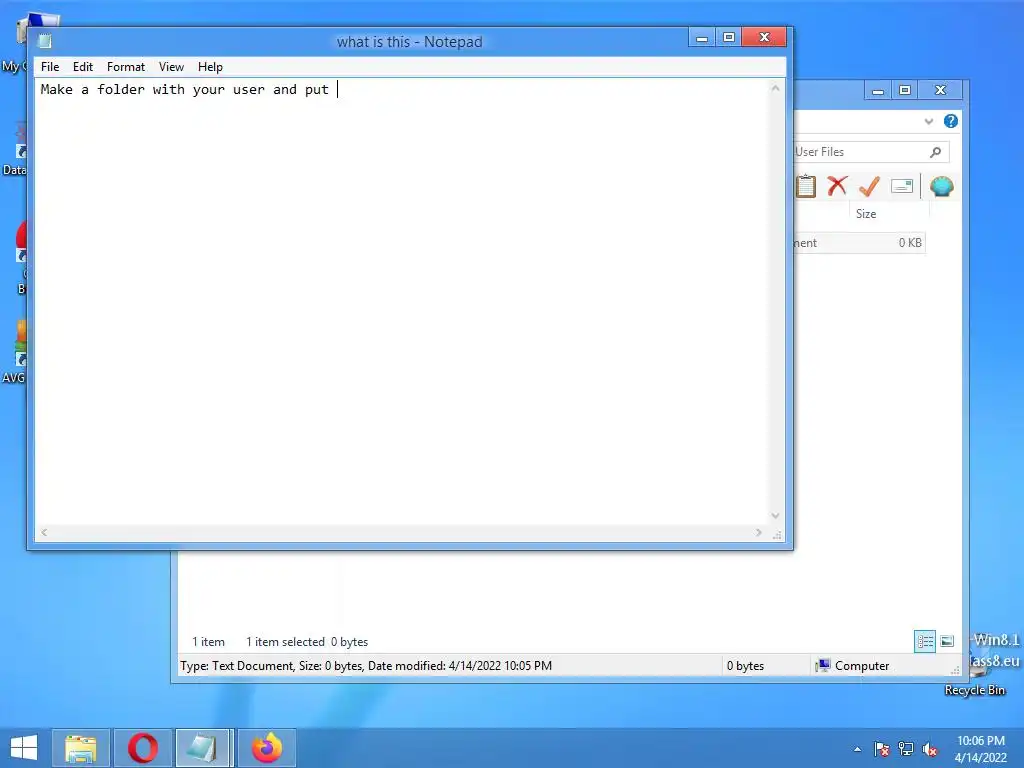The image size is (1024, 768).
Task: Minimize the Explorer window behind Notepad
Action: (878, 90)
